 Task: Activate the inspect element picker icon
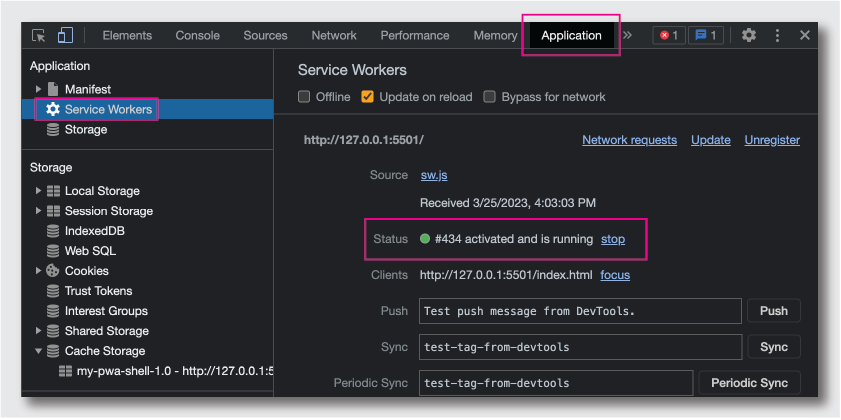[39, 35]
